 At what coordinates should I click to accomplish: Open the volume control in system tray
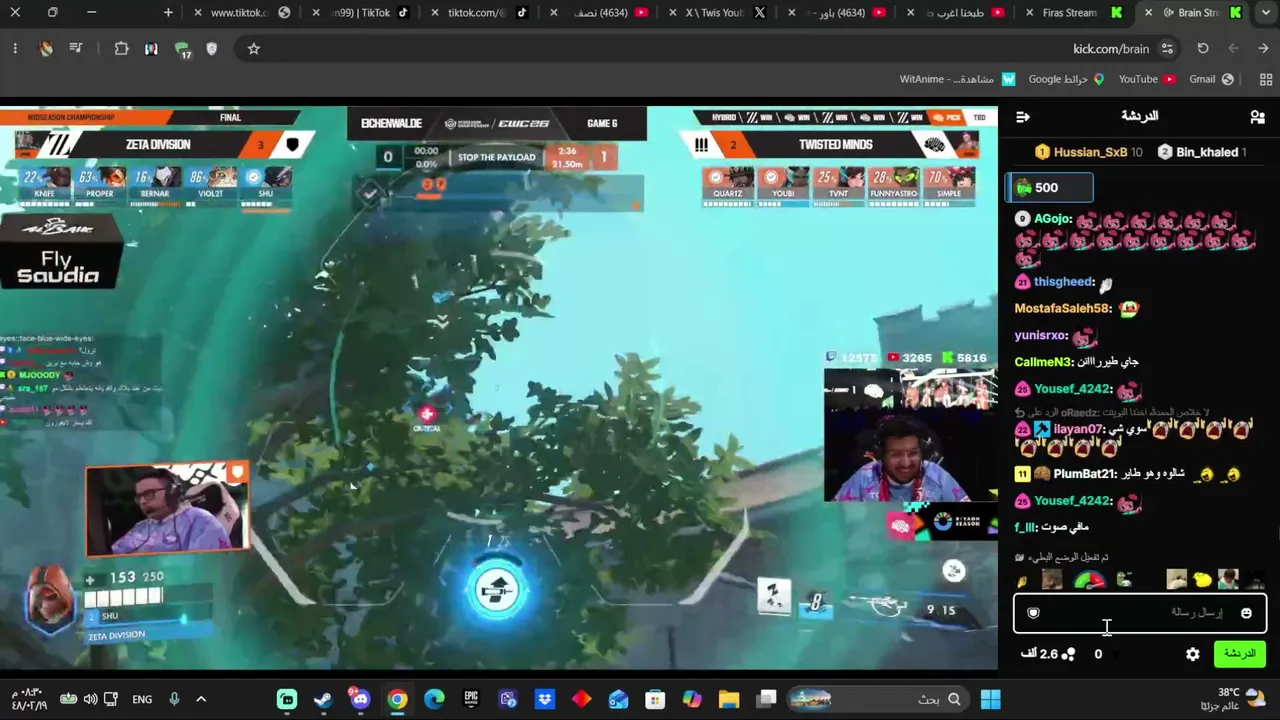pyautogui.click(x=90, y=699)
